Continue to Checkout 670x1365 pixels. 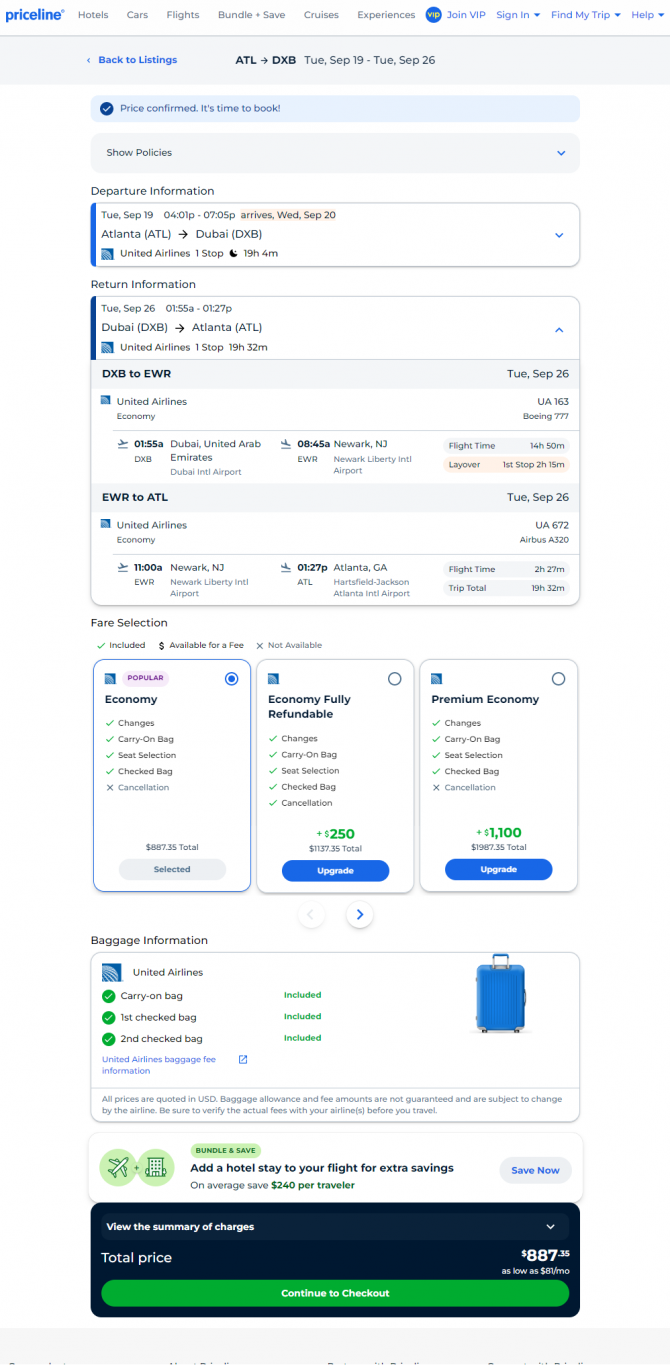coord(335,1293)
